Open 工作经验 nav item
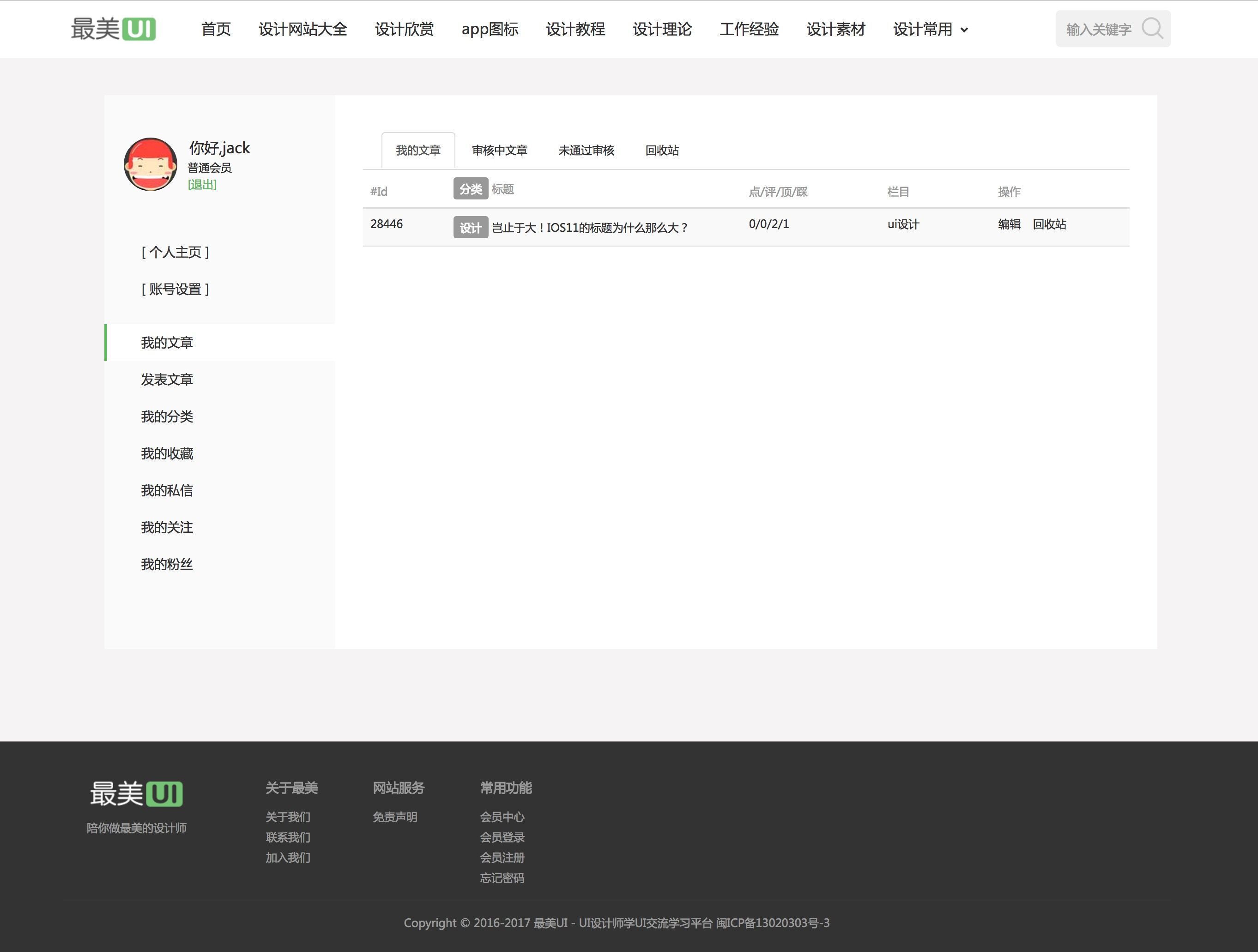 (749, 29)
